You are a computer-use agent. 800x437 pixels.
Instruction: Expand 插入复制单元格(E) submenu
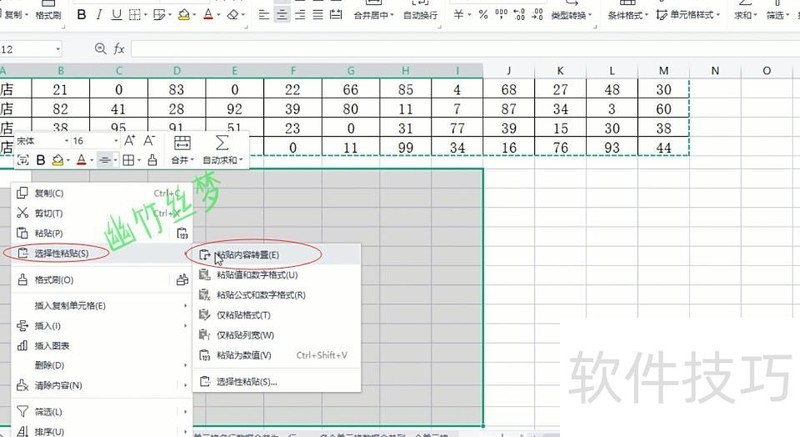point(102,305)
